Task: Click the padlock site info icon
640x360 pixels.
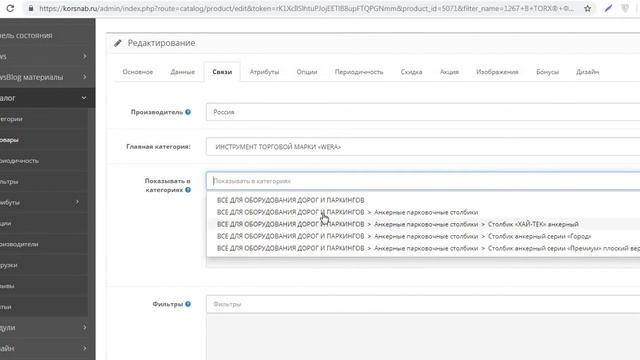Action: point(31,8)
